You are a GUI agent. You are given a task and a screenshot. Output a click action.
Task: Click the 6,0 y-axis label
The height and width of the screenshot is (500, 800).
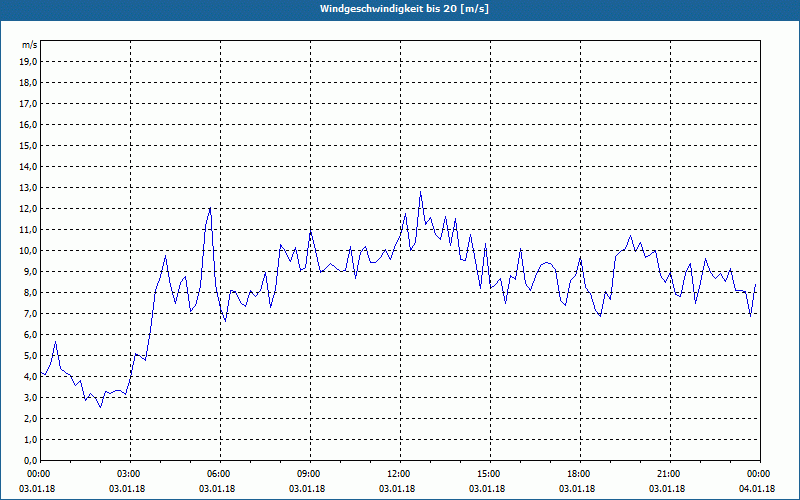(x=30, y=335)
